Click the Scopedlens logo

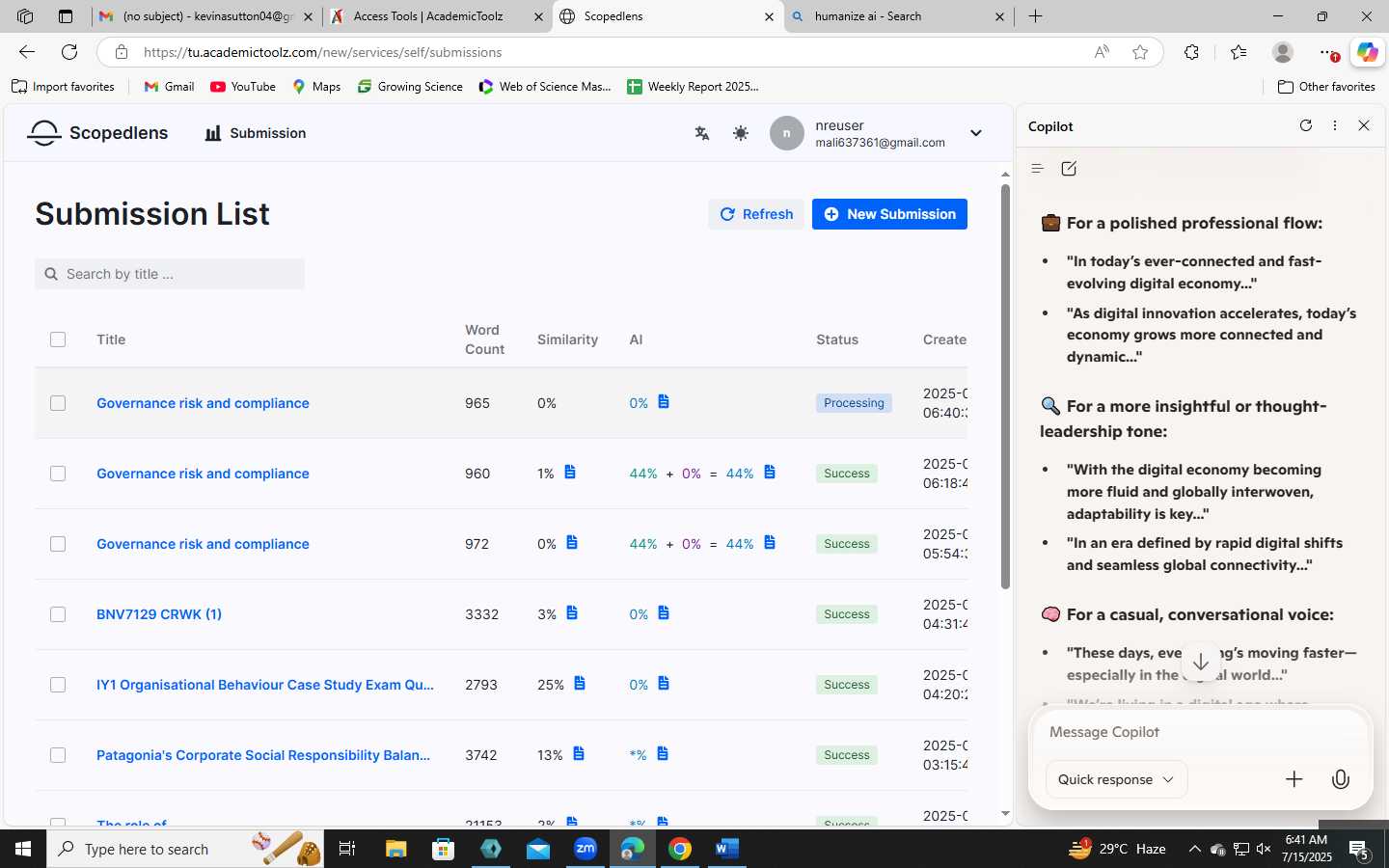coord(97,133)
